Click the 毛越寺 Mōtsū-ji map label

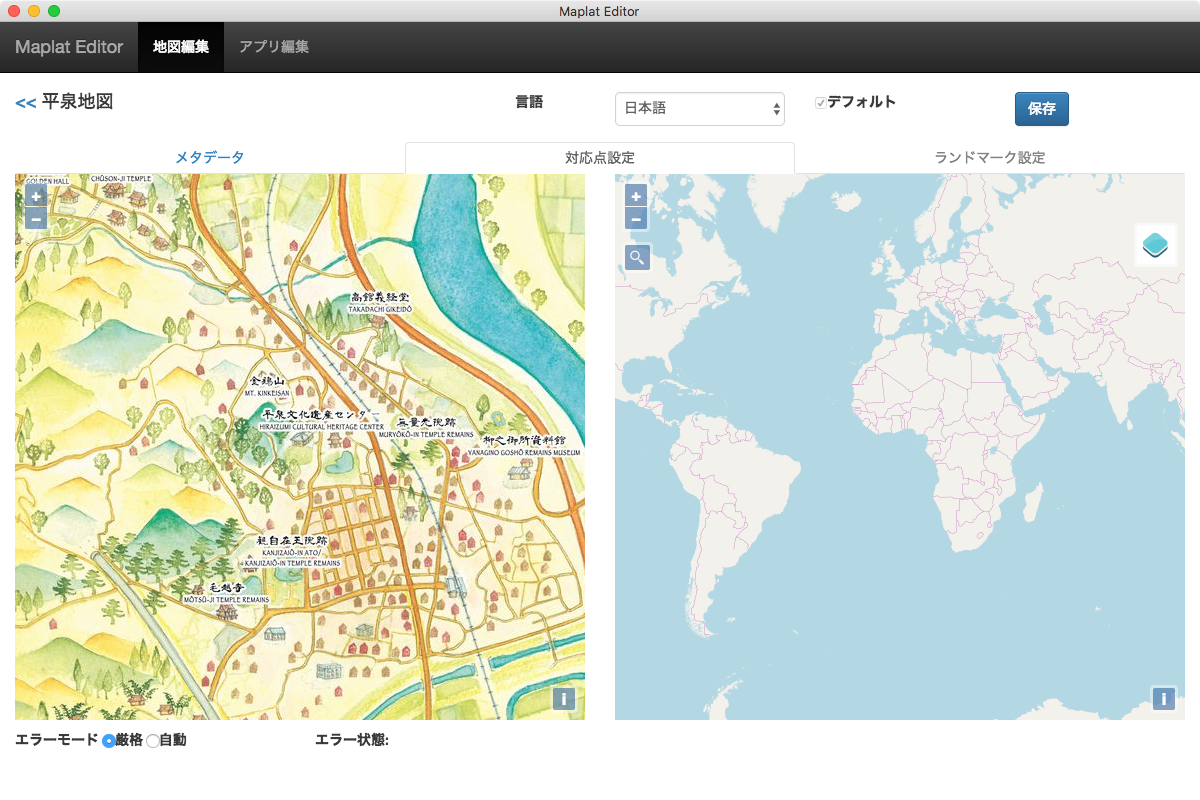click(226, 593)
